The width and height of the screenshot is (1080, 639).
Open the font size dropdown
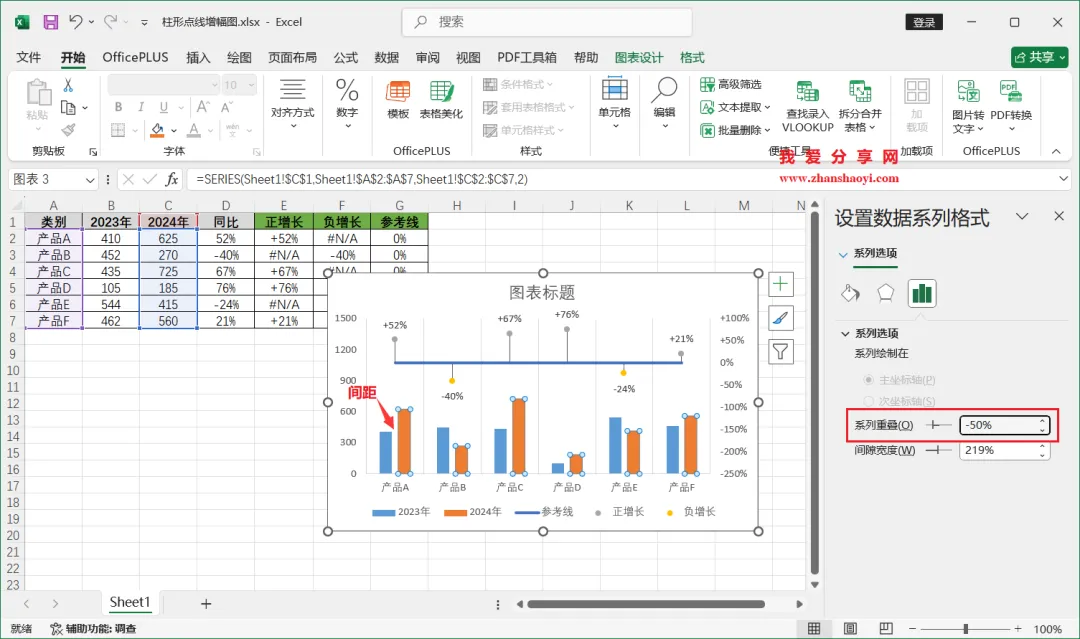click(251, 85)
